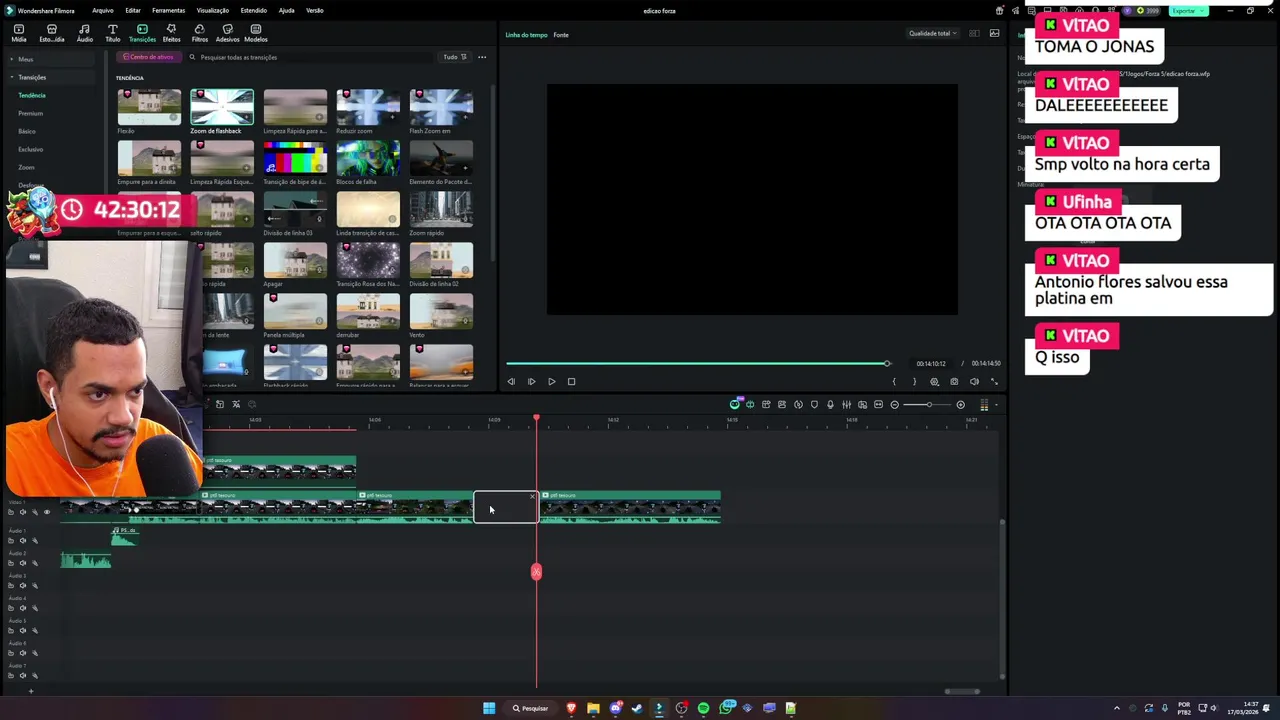Image resolution: width=1280 pixels, height=720 pixels.
Task: Open the Título library tab
Action: pos(112,33)
